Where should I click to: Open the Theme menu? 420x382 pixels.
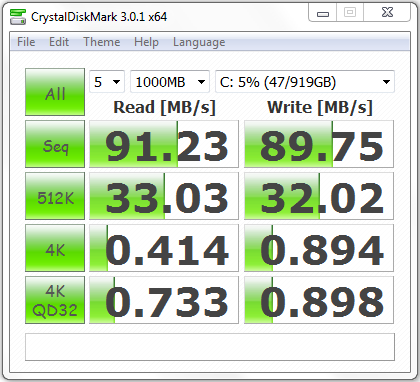coord(102,42)
